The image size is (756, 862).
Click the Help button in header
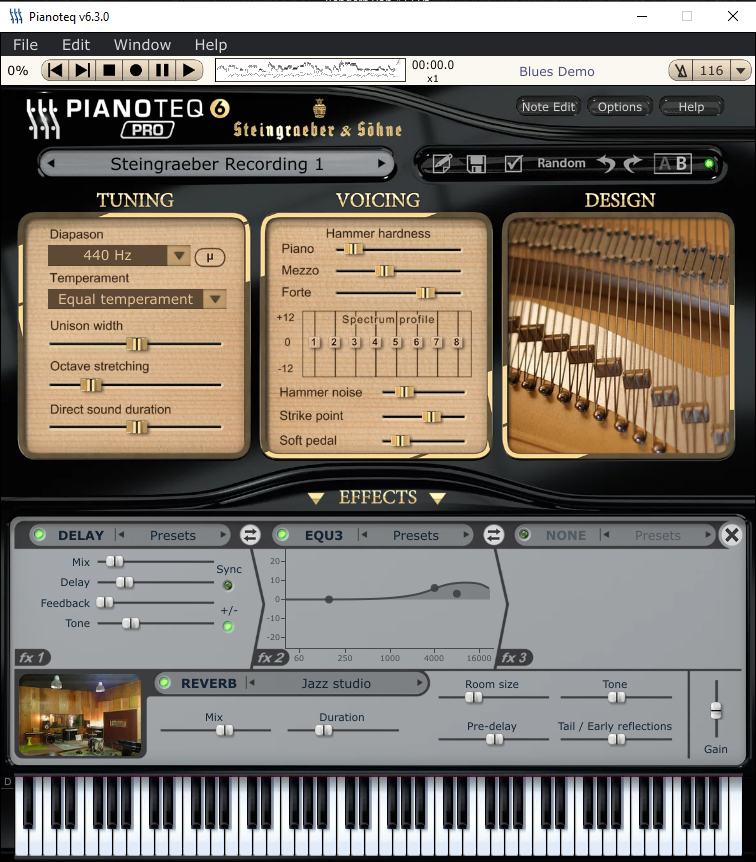691,107
